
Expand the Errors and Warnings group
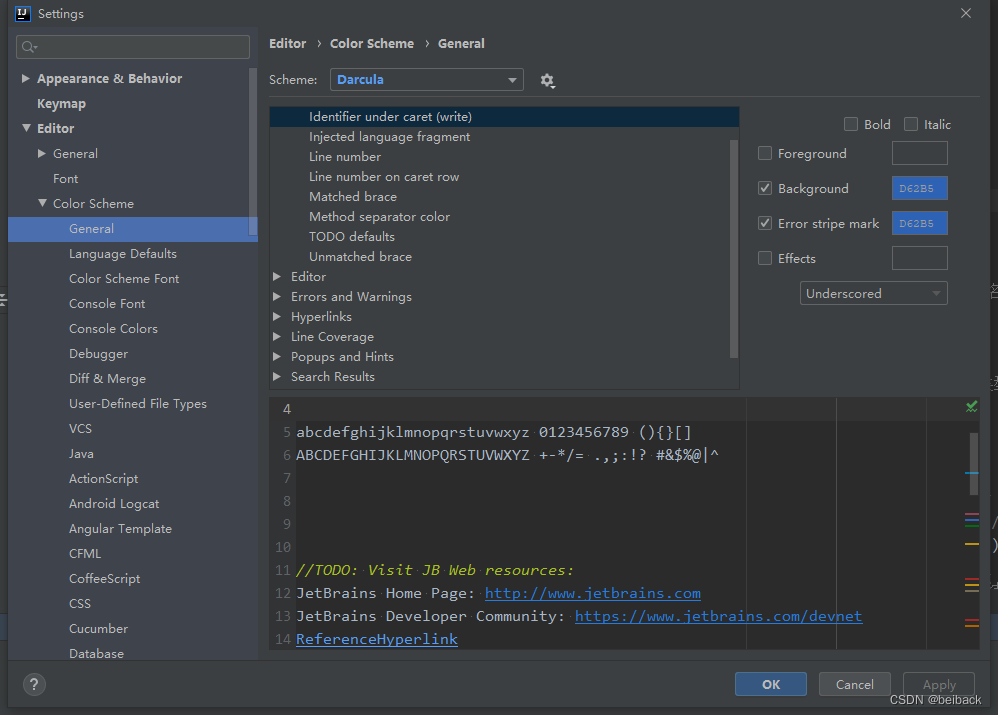tap(277, 297)
